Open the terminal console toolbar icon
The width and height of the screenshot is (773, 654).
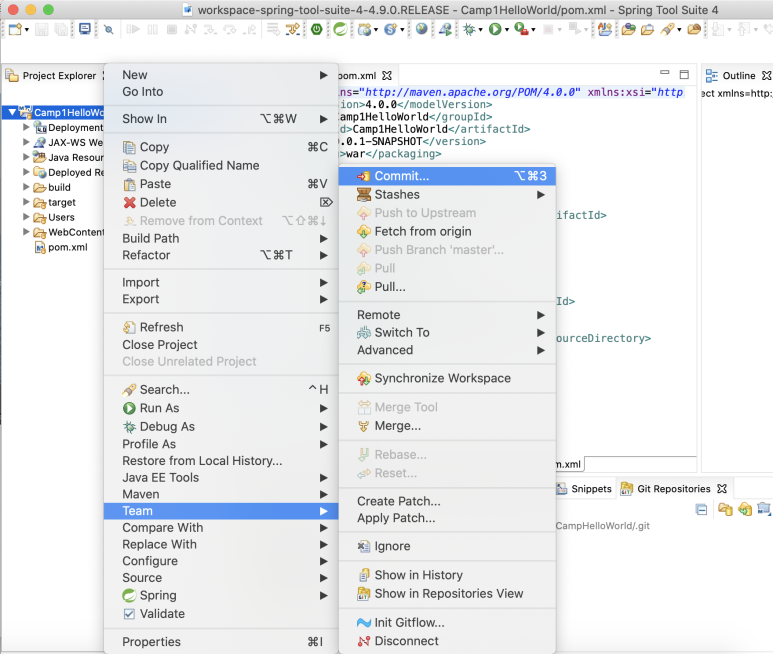point(85,29)
